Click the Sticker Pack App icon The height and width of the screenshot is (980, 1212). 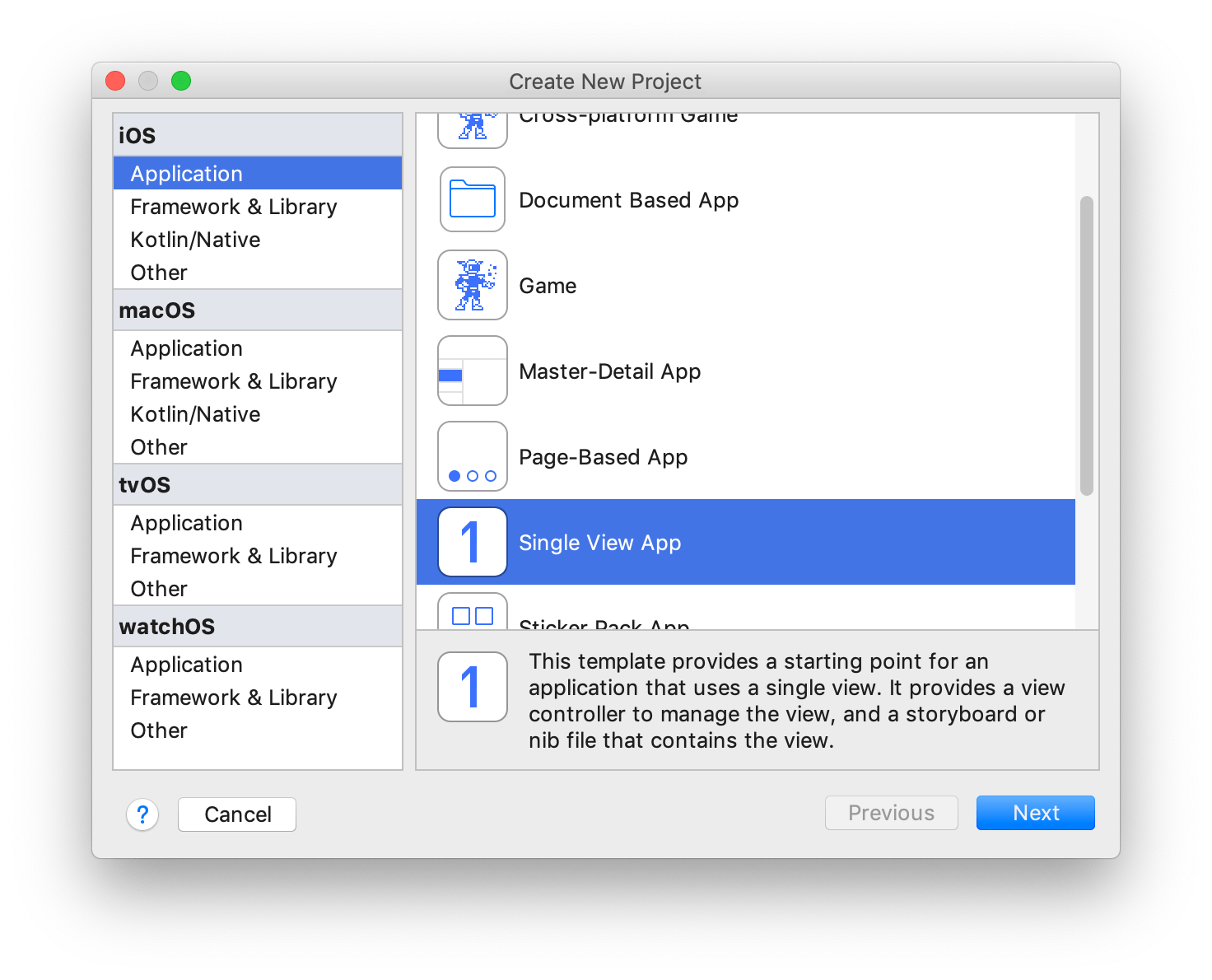pos(473,611)
